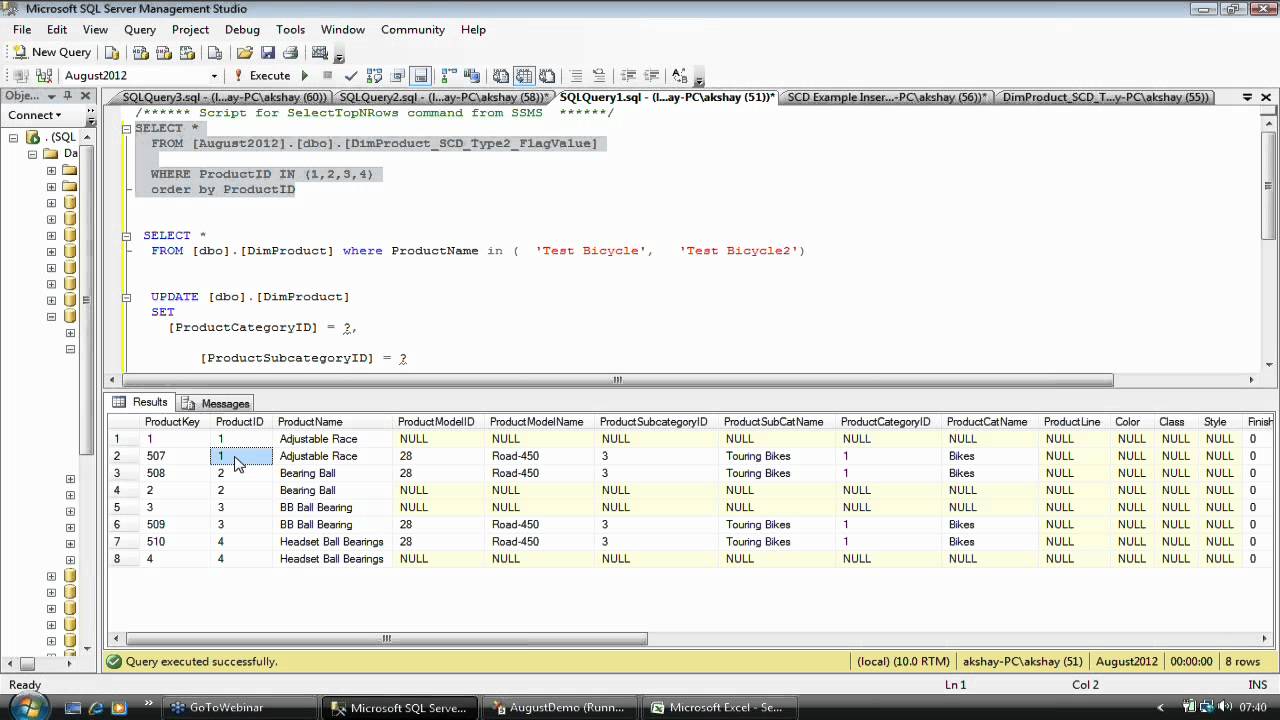This screenshot has width=1280, height=720.
Task: Switch to the SQLQuery2.sql tab
Action: point(443,97)
